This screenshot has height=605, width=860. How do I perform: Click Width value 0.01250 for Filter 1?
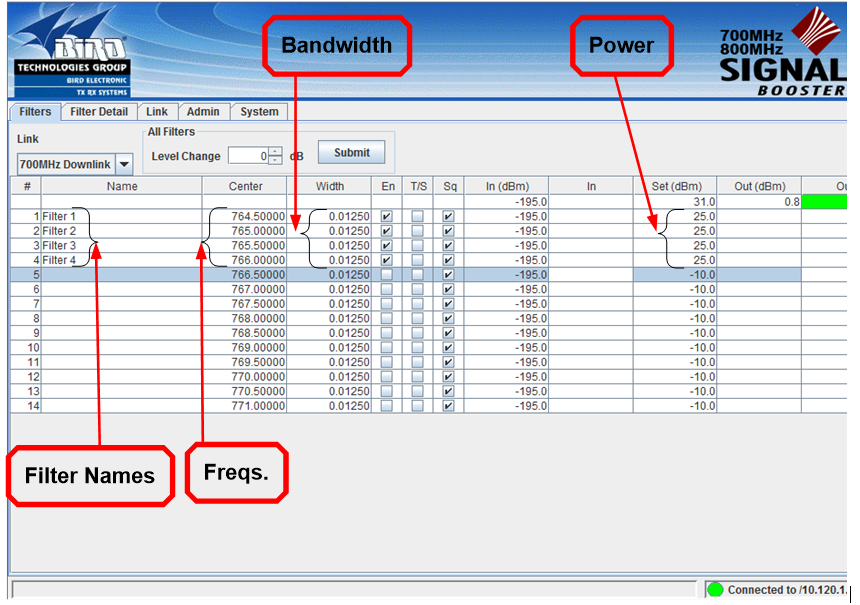(x=349, y=216)
